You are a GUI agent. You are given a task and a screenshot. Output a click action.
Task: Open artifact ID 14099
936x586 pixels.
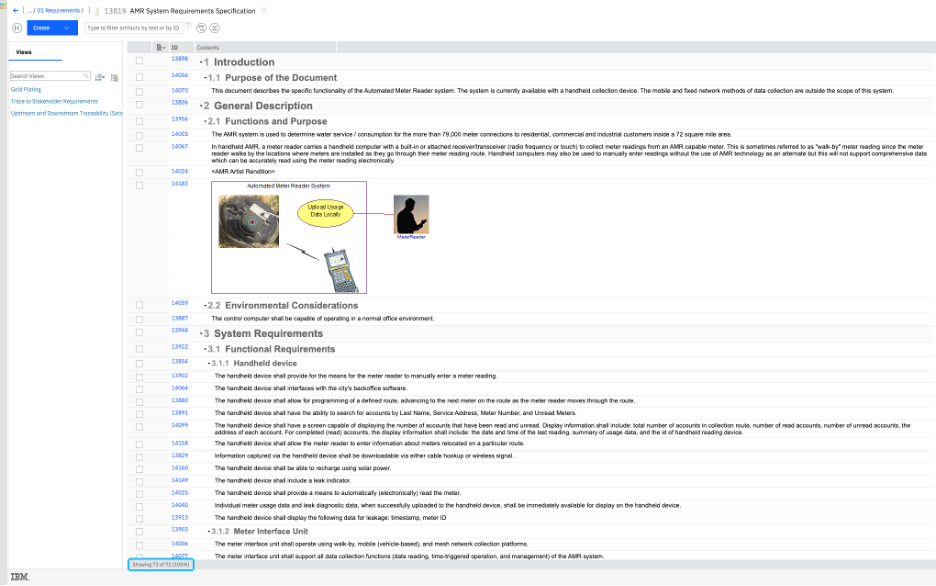click(x=180, y=425)
